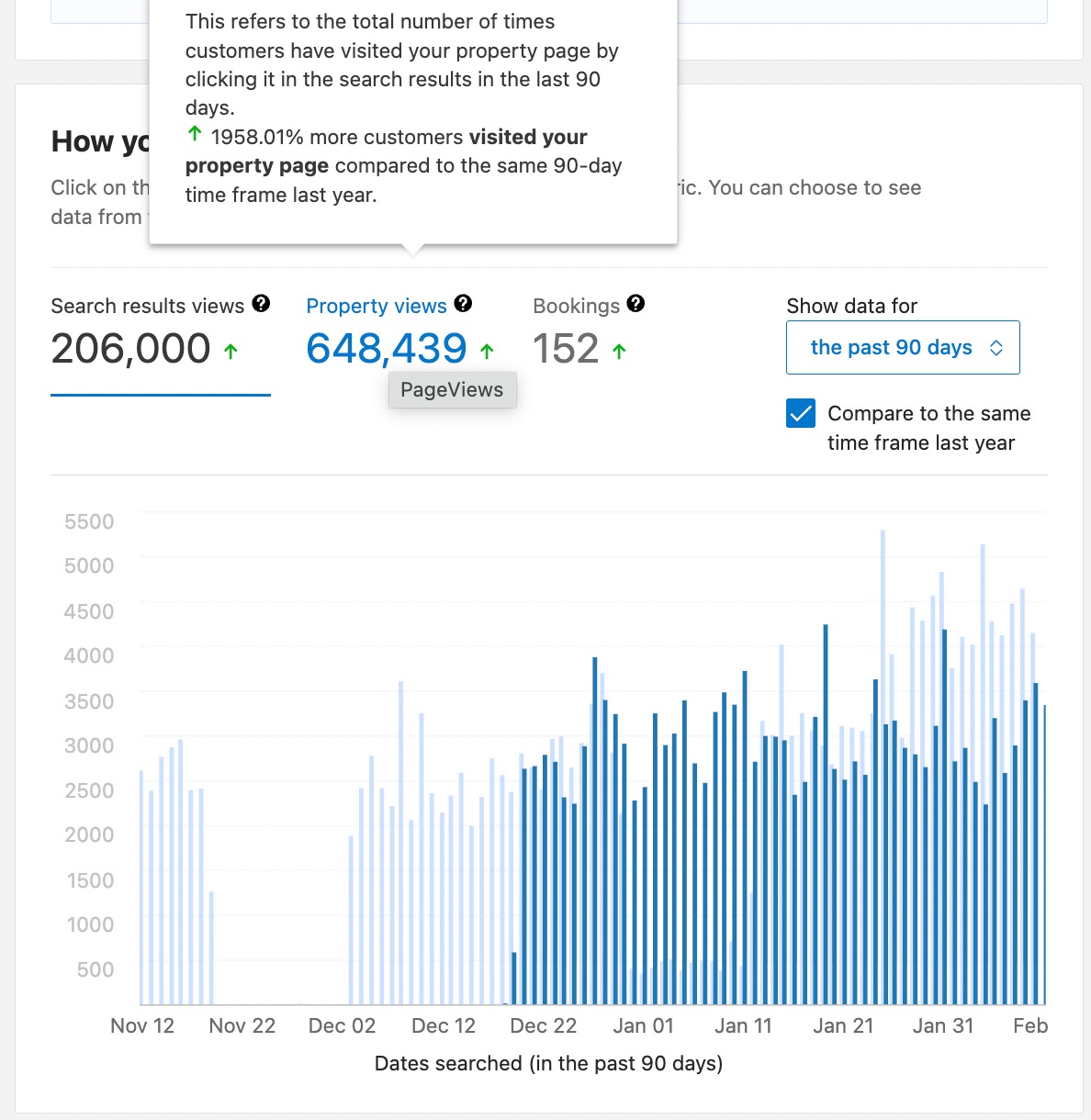This screenshot has height=1120, width=1091.
Task: Click the help icon beside Bookings
Action: pyautogui.click(x=637, y=303)
